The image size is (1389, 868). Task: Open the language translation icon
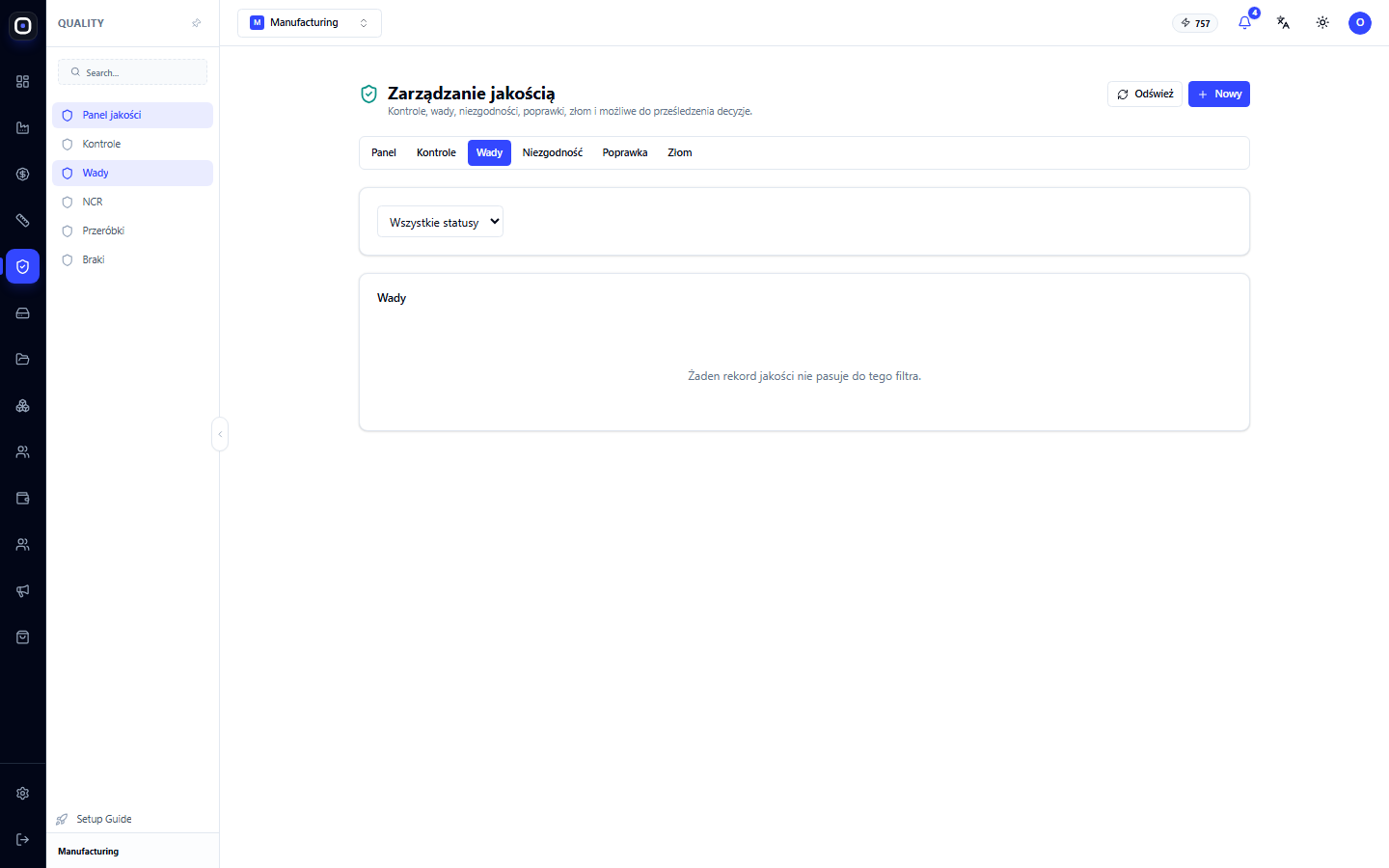click(x=1283, y=22)
